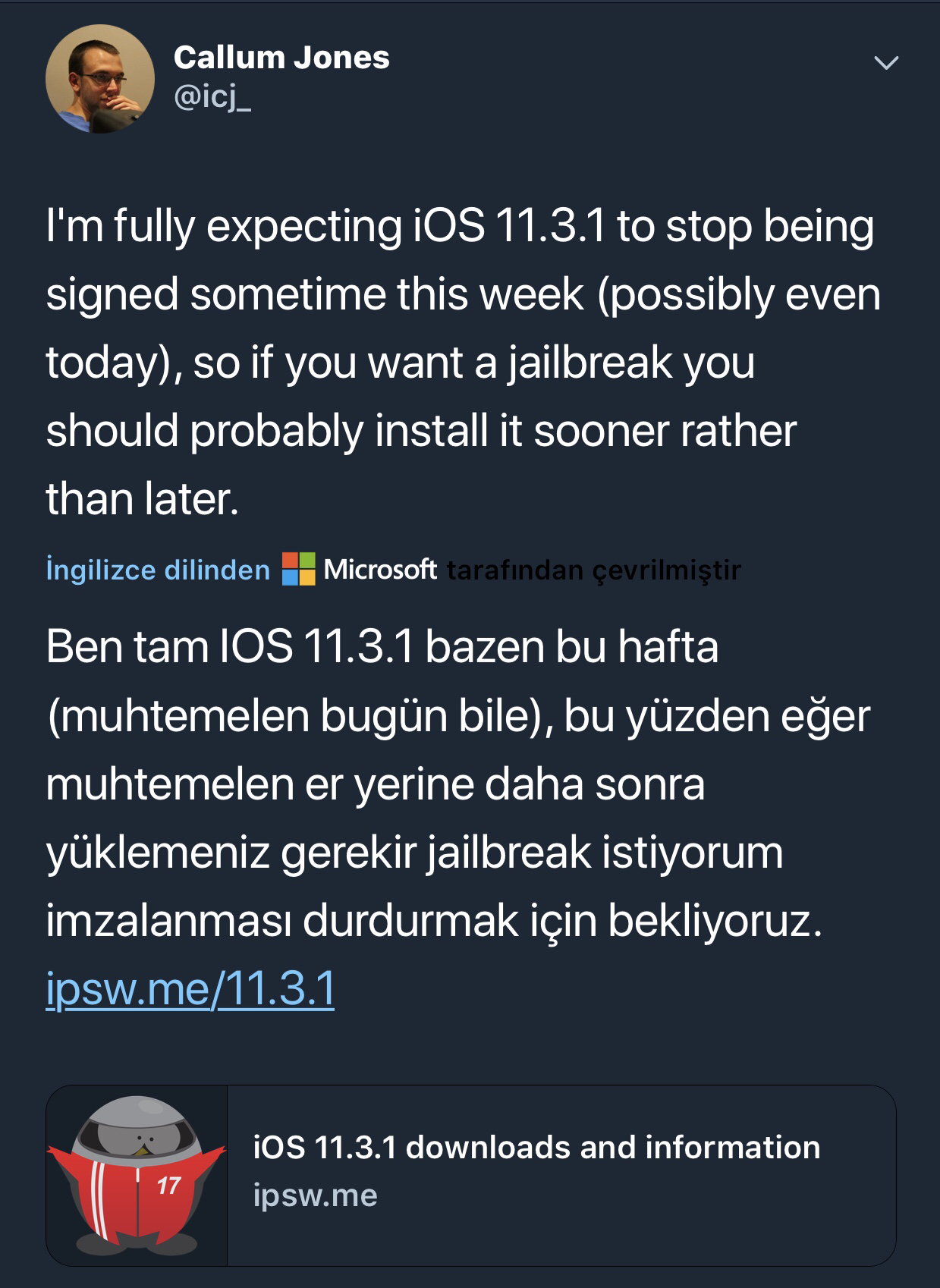Open the @icj_ handle
Viewport: 940px width, 1288px height.
click(x=212, y=97)
